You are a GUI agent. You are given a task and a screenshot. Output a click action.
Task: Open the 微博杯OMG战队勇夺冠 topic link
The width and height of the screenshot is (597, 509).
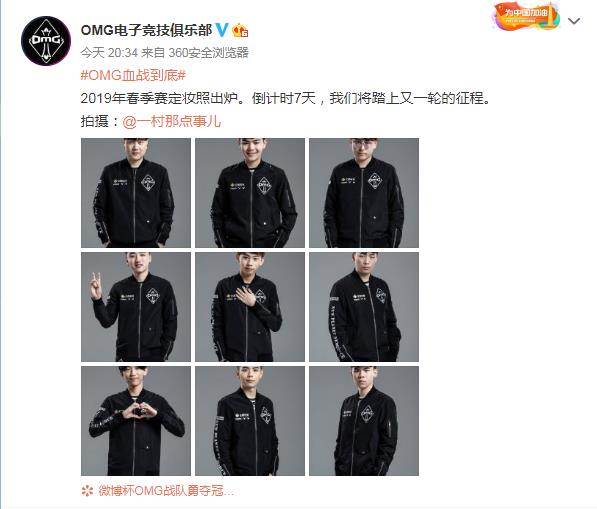165,491
